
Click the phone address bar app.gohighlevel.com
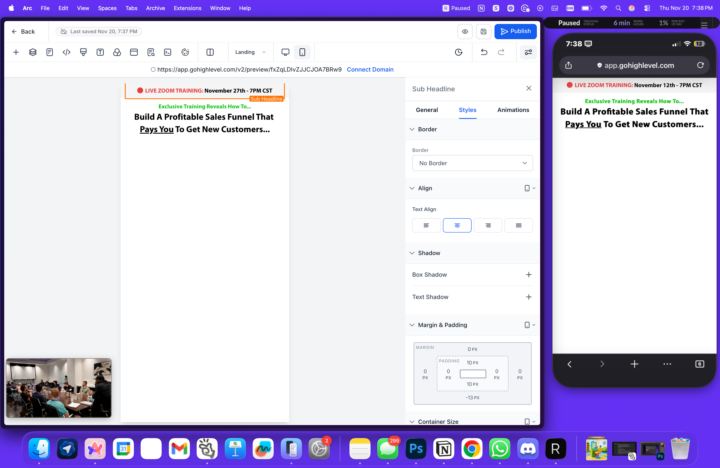(x=635, y=65)
